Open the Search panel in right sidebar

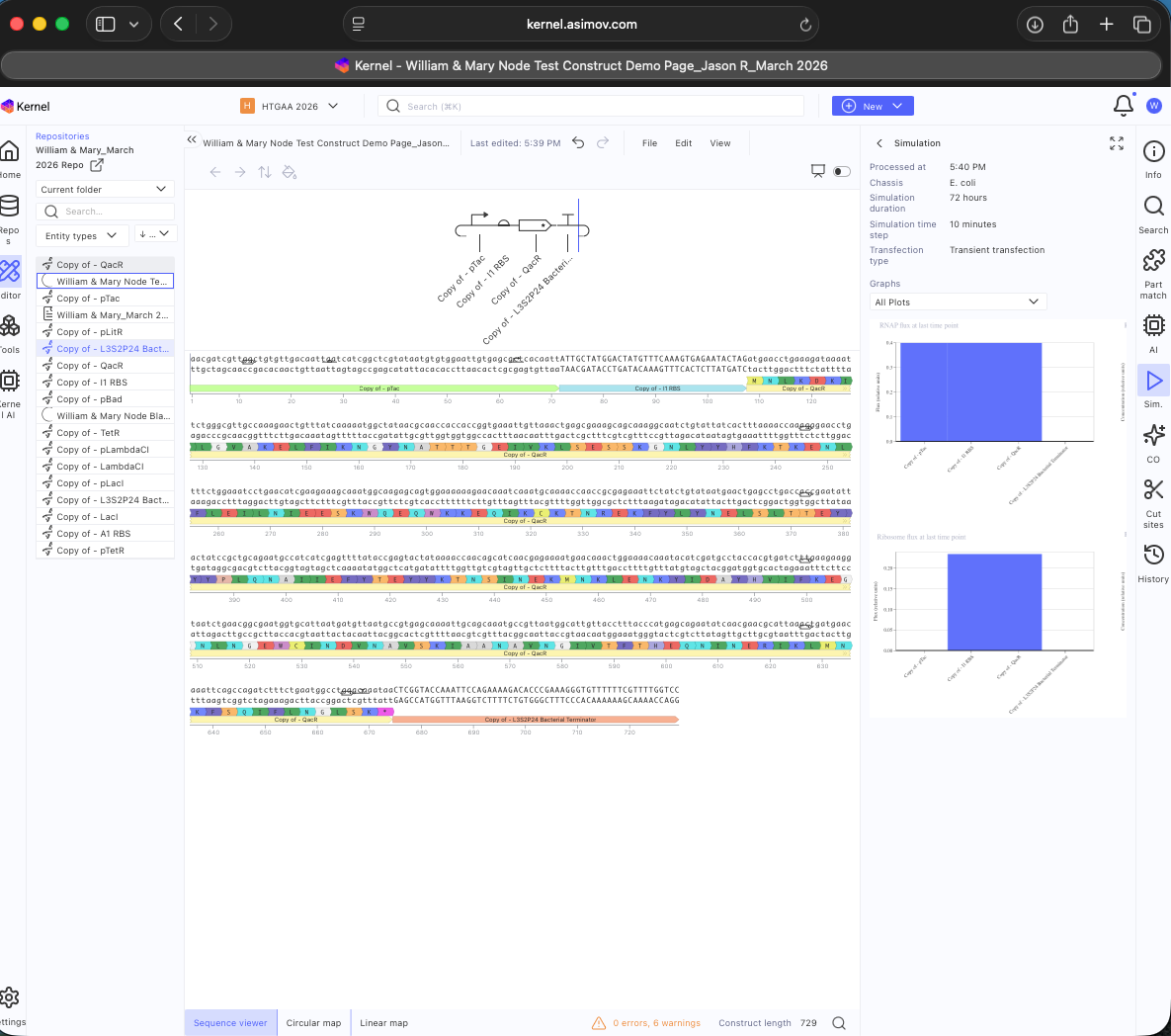pos(1153,207)
